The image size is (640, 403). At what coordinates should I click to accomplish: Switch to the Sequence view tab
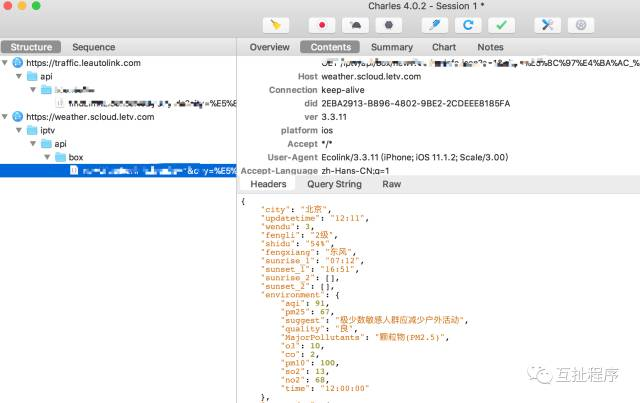[93, 47]
